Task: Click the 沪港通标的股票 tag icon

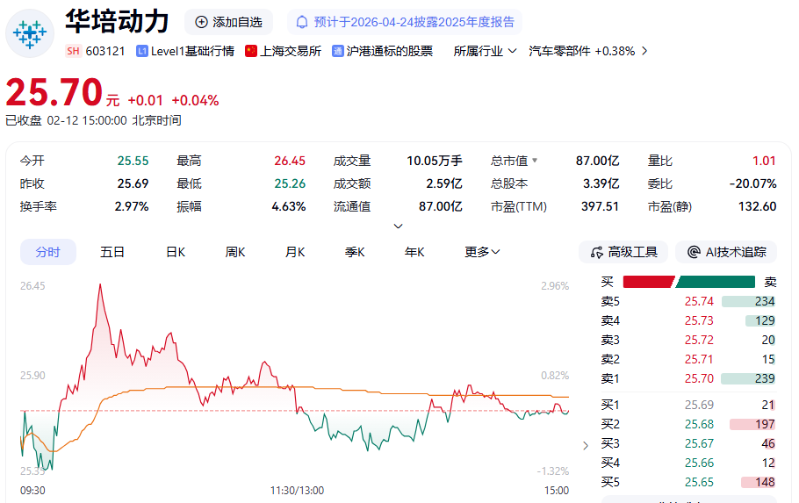Action: coord(338,51)
